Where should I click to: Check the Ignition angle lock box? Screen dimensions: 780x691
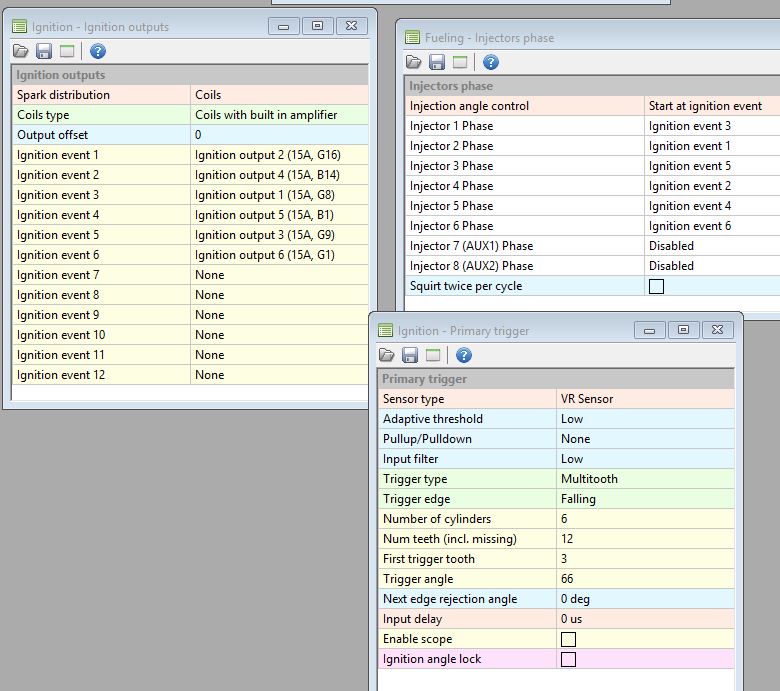coord(568,659)
